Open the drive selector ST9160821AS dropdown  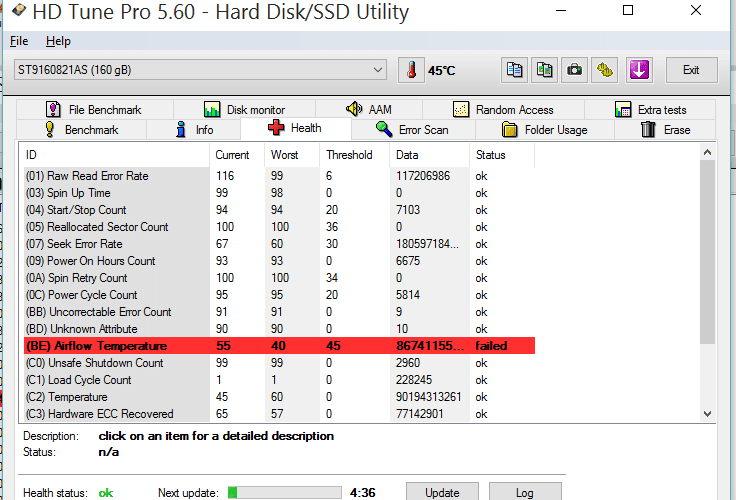coord(200,70)
